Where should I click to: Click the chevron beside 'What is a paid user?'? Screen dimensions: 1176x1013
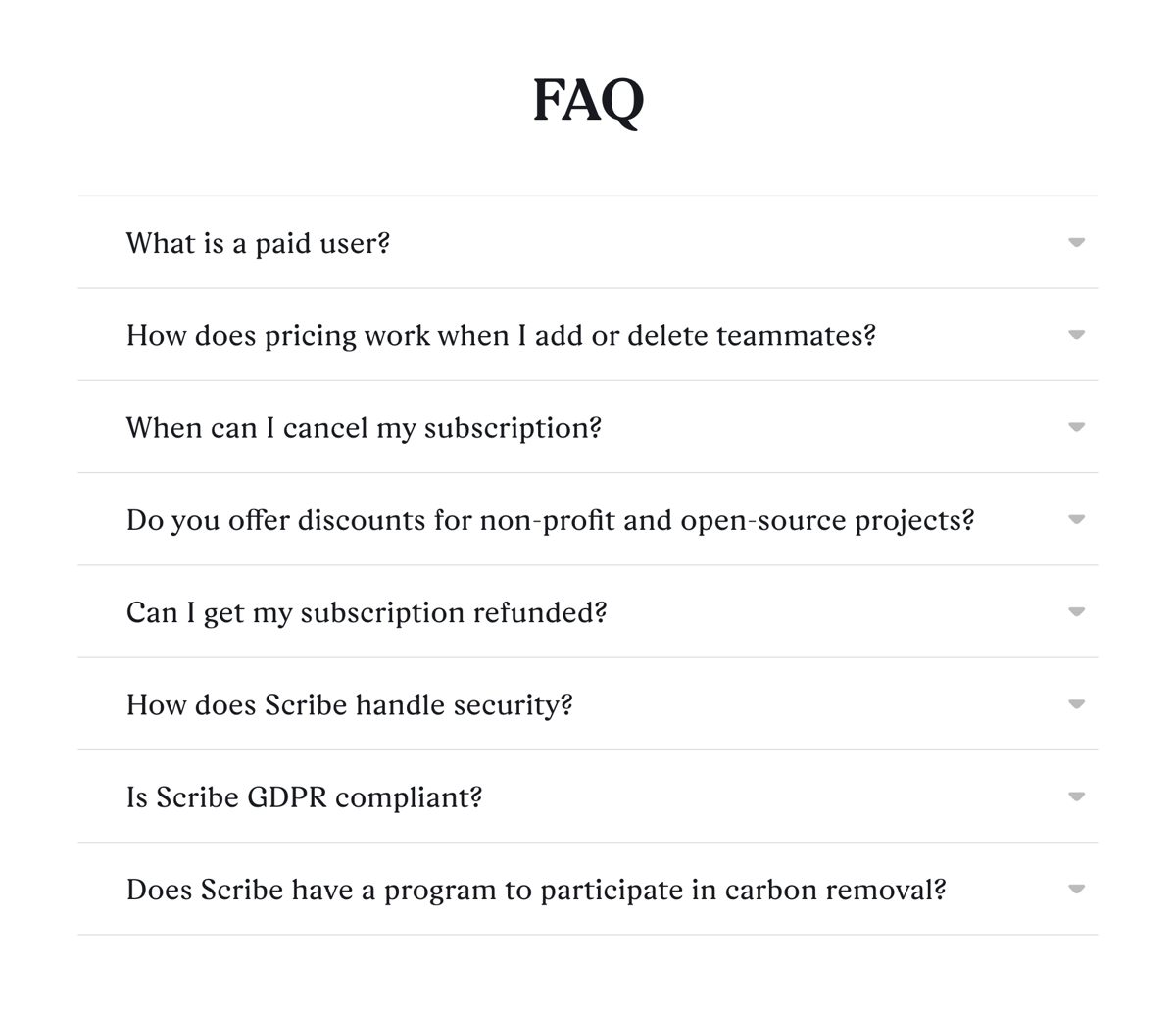point(1076,243)
